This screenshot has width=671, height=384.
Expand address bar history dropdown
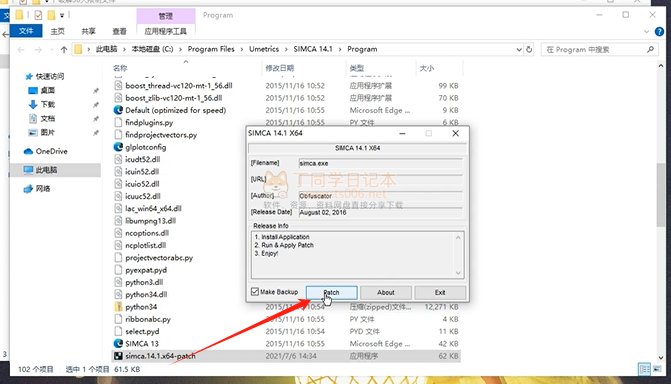519,50
